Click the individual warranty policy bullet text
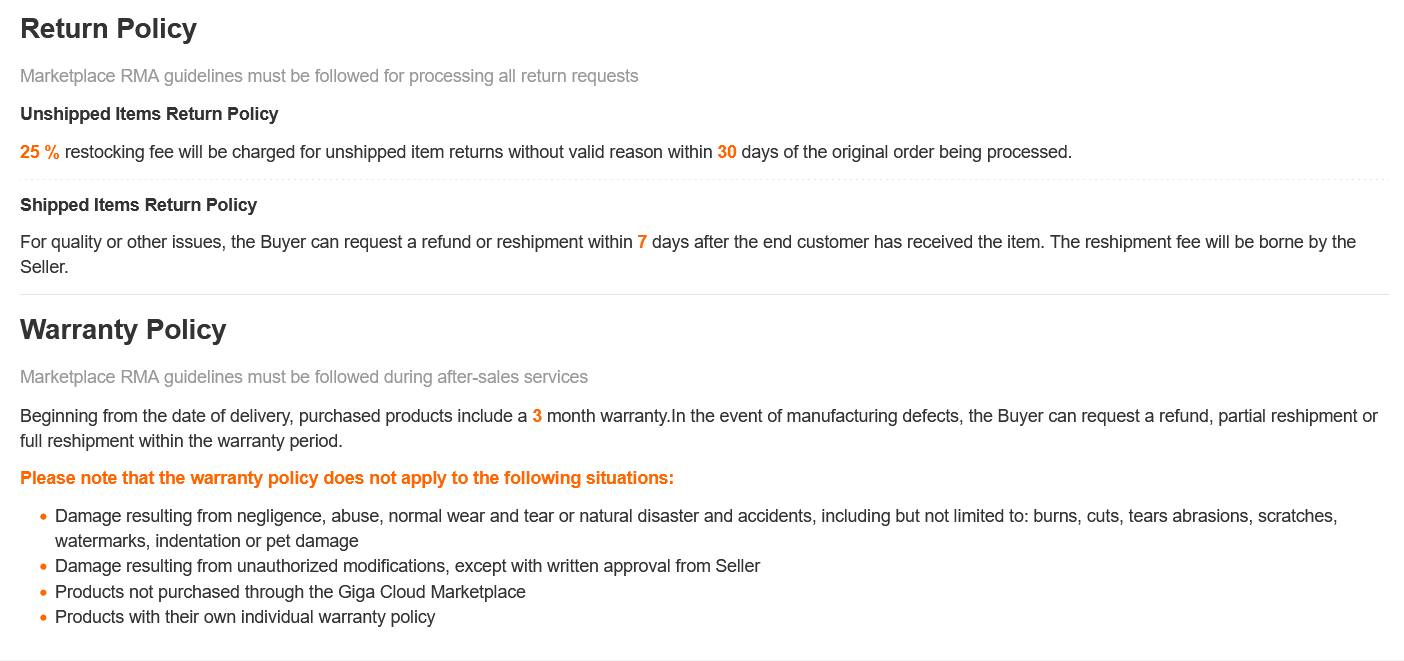1404x661 pixels. click(245, 617)
